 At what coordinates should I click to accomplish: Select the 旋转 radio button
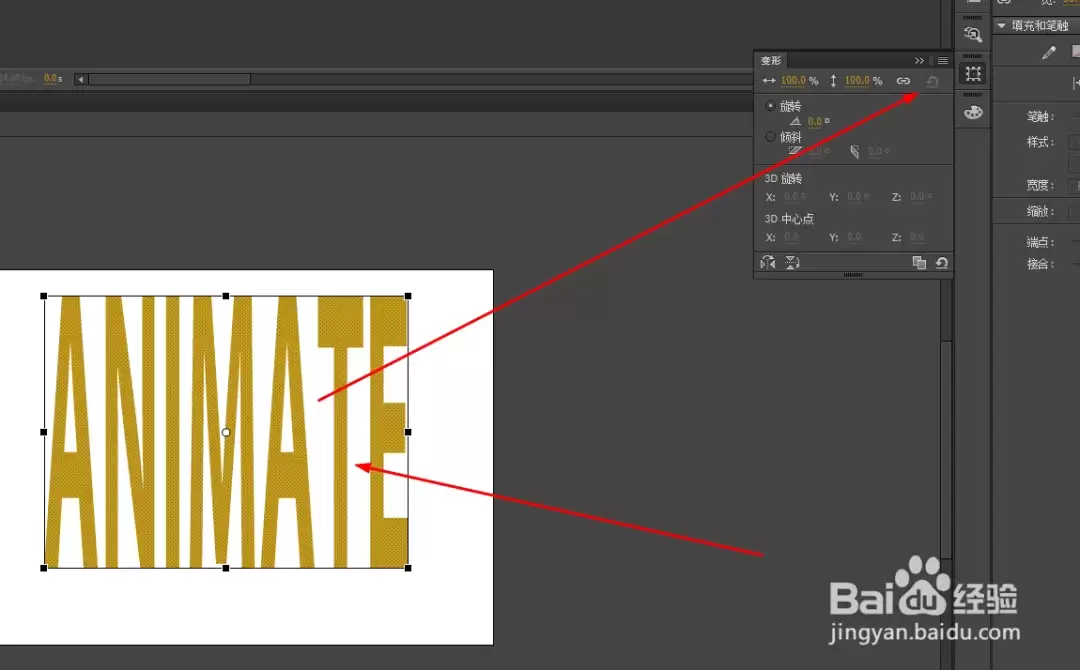pos(770,106)
